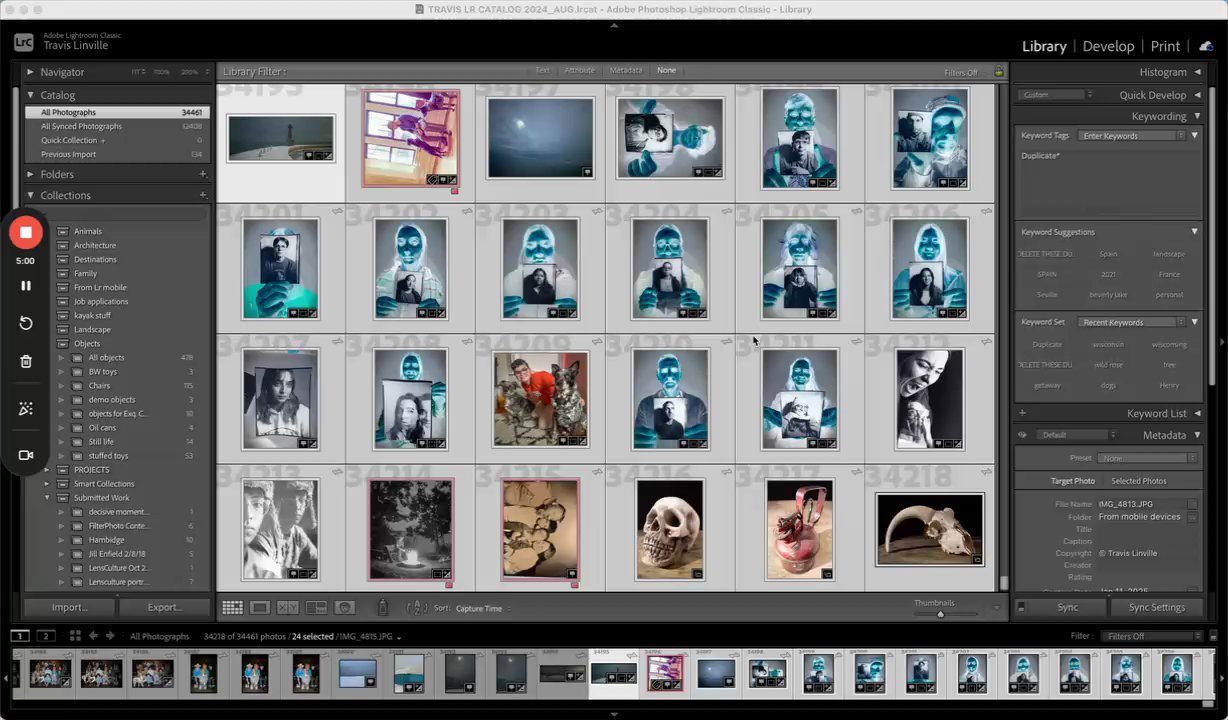Delete the recording with the trash icon
Viewport: 1228px width, 720px height.
(26, 361)
